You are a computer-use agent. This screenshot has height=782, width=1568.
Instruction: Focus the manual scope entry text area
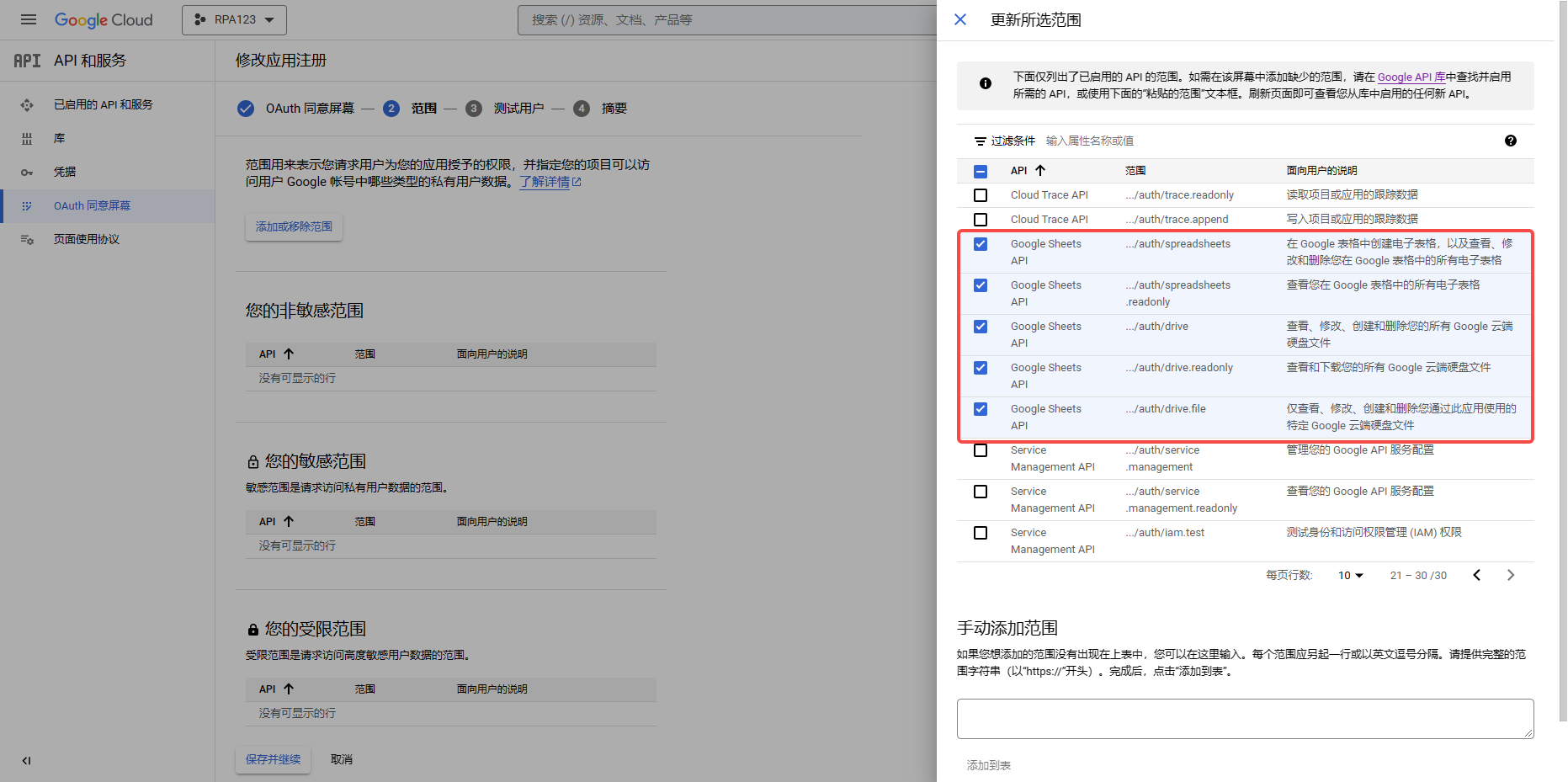click(1245, 719)
